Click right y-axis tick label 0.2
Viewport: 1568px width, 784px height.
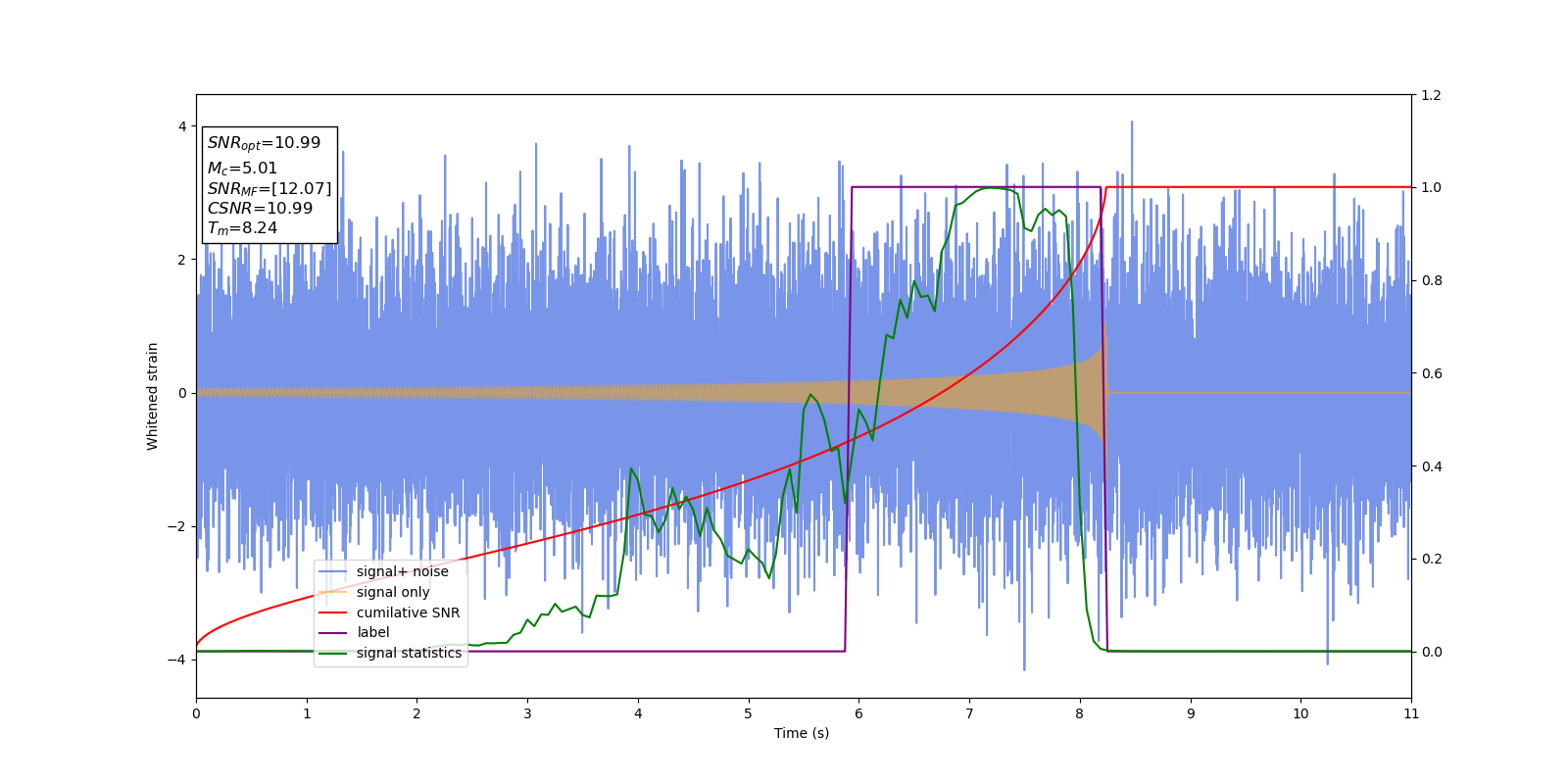1431,559
